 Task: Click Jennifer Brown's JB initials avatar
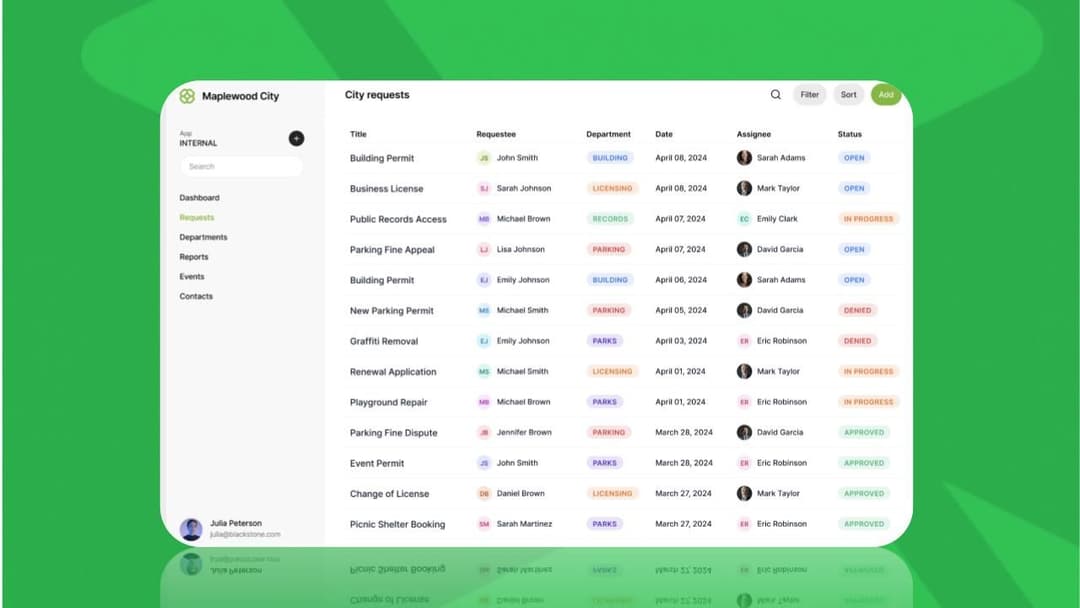point(484,432)
